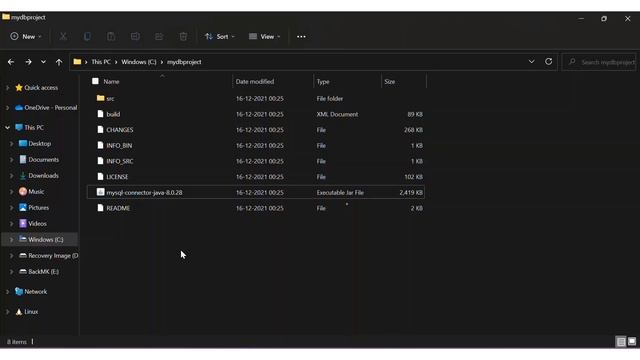Click the XML Document type cell
Image resolution: width=640 pixels, height=360 pixels.
point(337,114)
